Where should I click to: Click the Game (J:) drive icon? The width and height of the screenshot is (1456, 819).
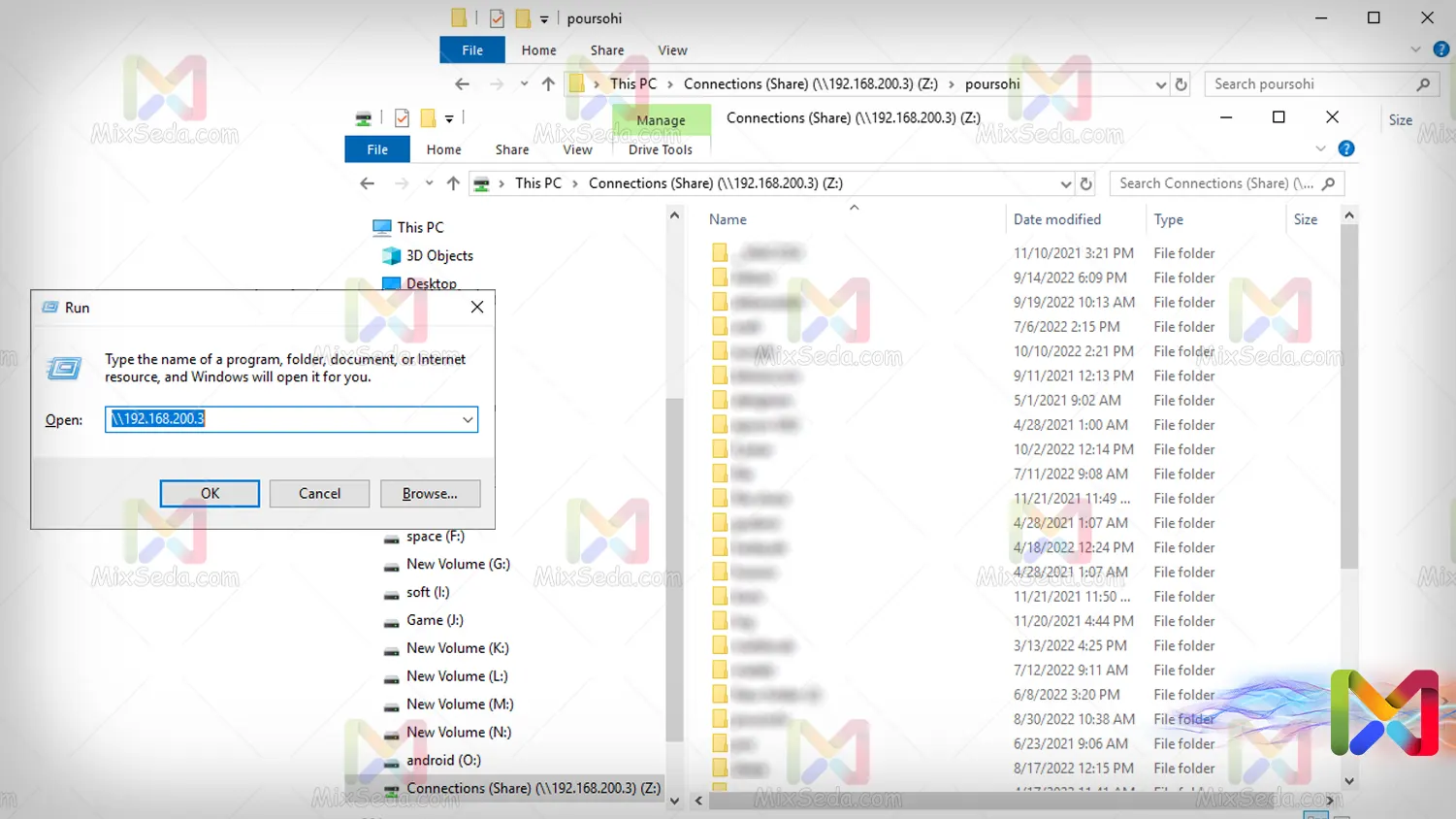pos(391,621)
